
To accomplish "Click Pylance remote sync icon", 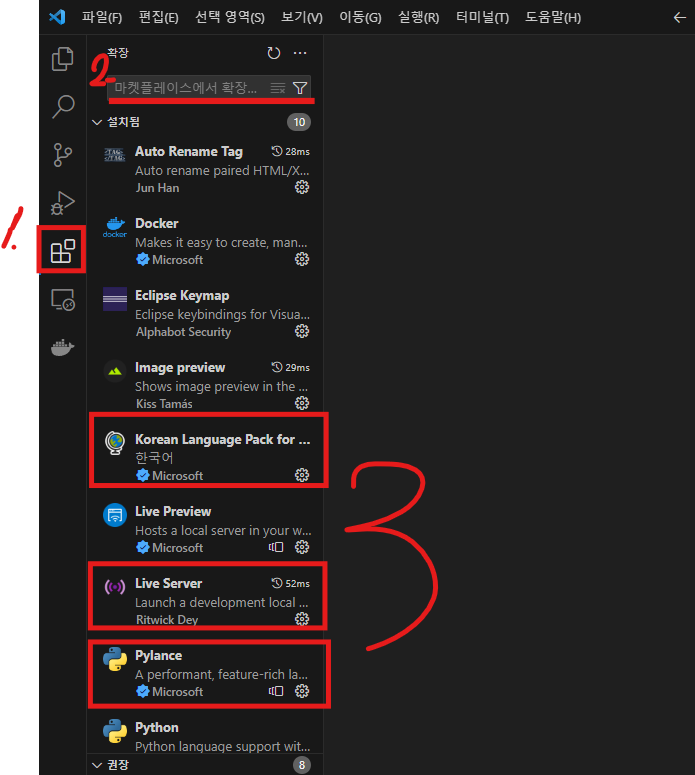I will [276, 691].
